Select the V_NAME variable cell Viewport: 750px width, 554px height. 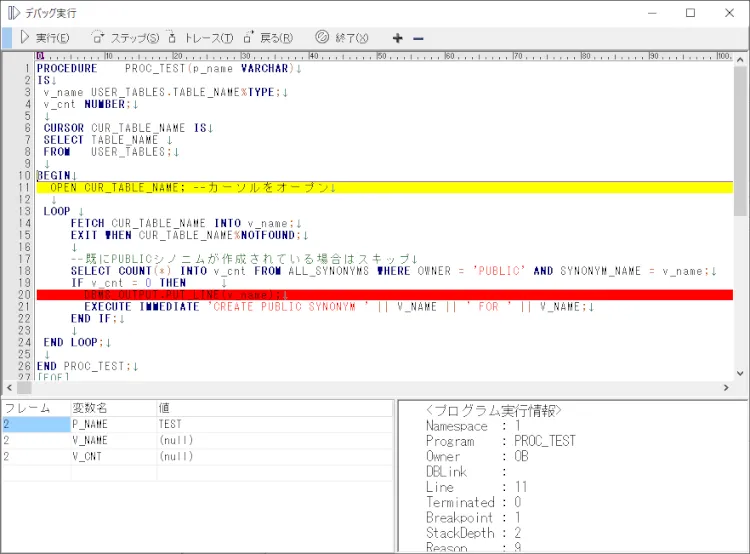(114, 440)
